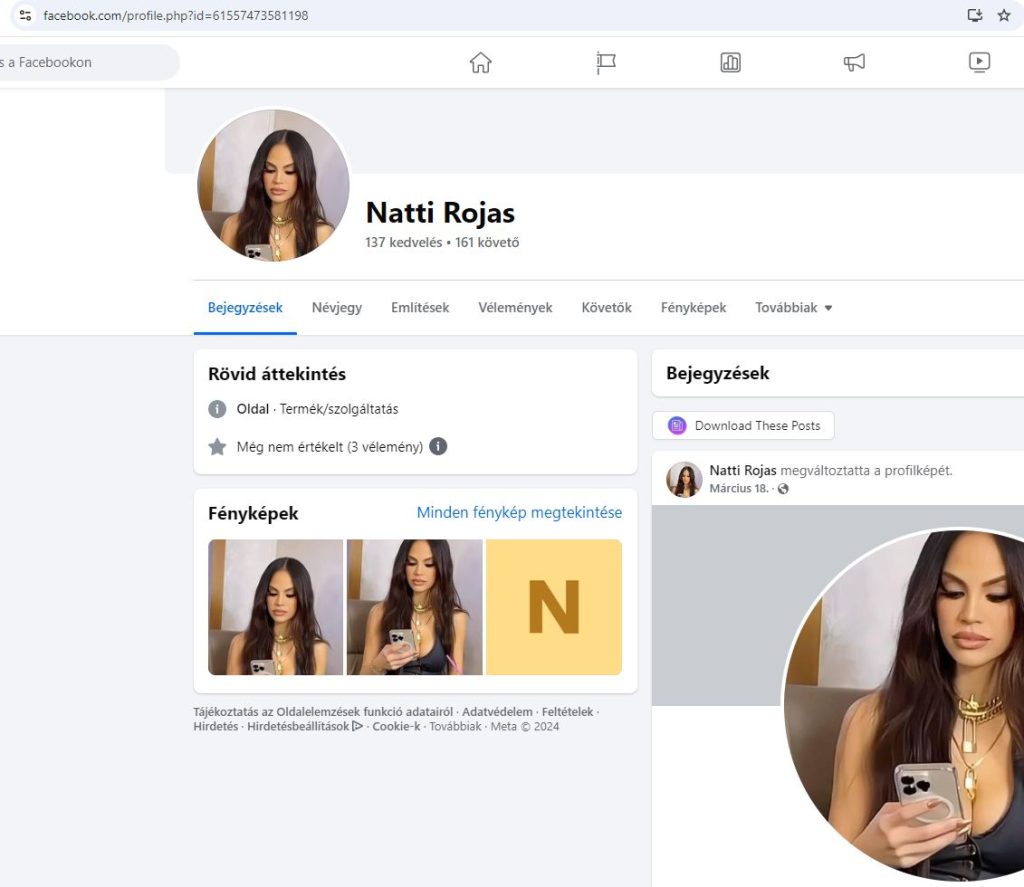1024x887 pixels.
Task: Click the Március 18. post date
Action: tap(739, 489)
